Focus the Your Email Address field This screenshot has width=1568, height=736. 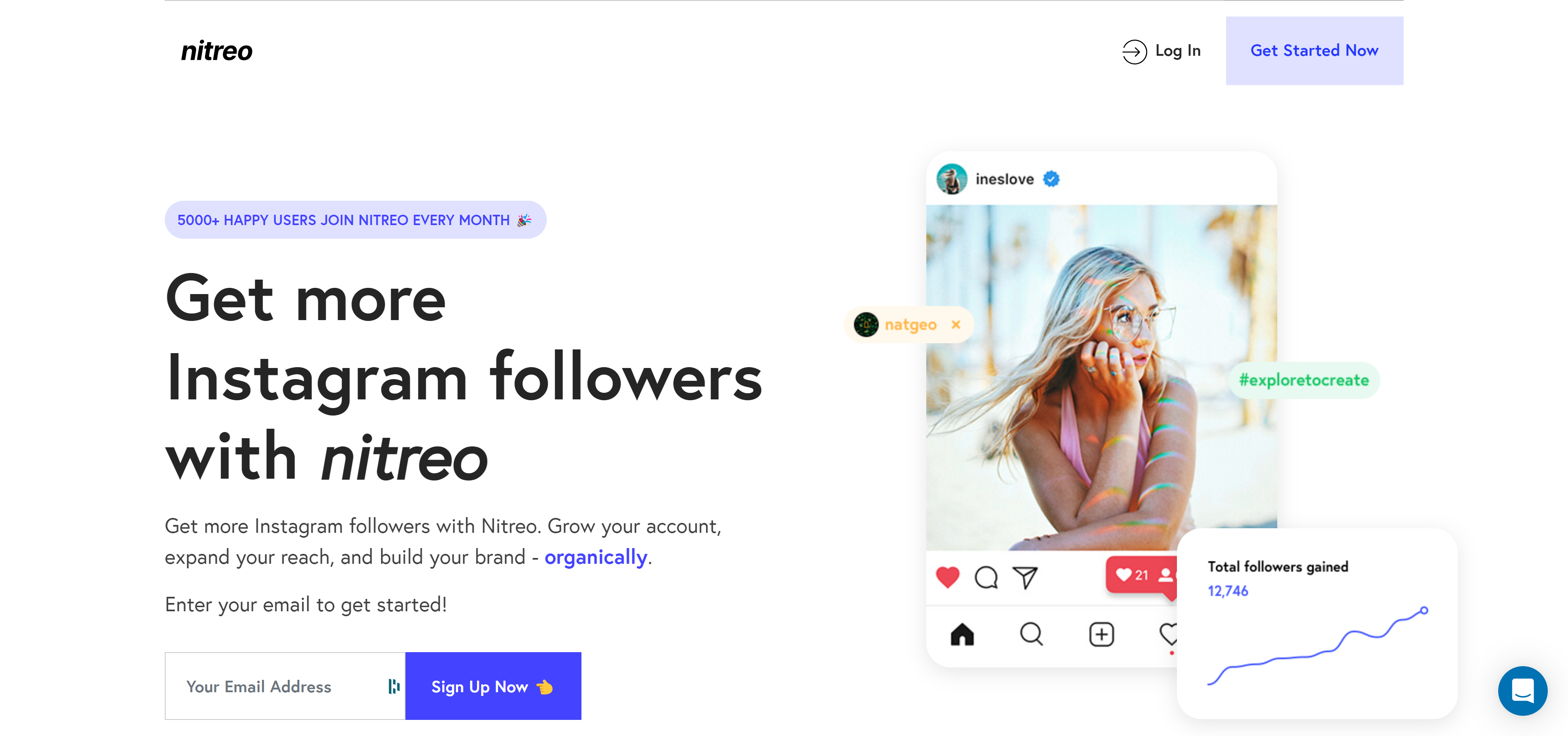(285, 686)
